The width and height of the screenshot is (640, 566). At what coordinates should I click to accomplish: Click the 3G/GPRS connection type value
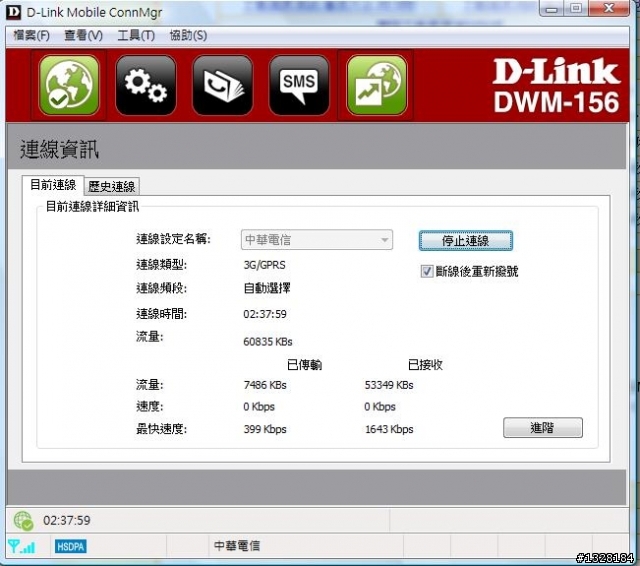(264, 265)
